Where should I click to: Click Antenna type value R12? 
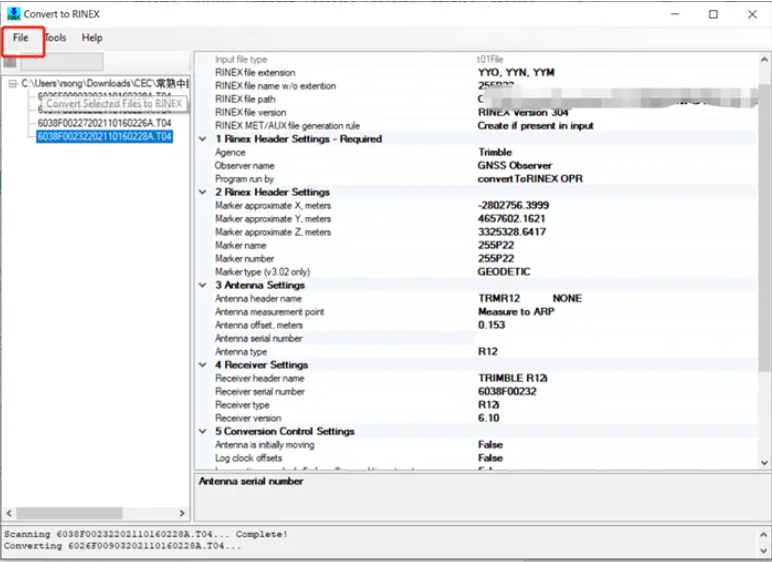[487, 352]
